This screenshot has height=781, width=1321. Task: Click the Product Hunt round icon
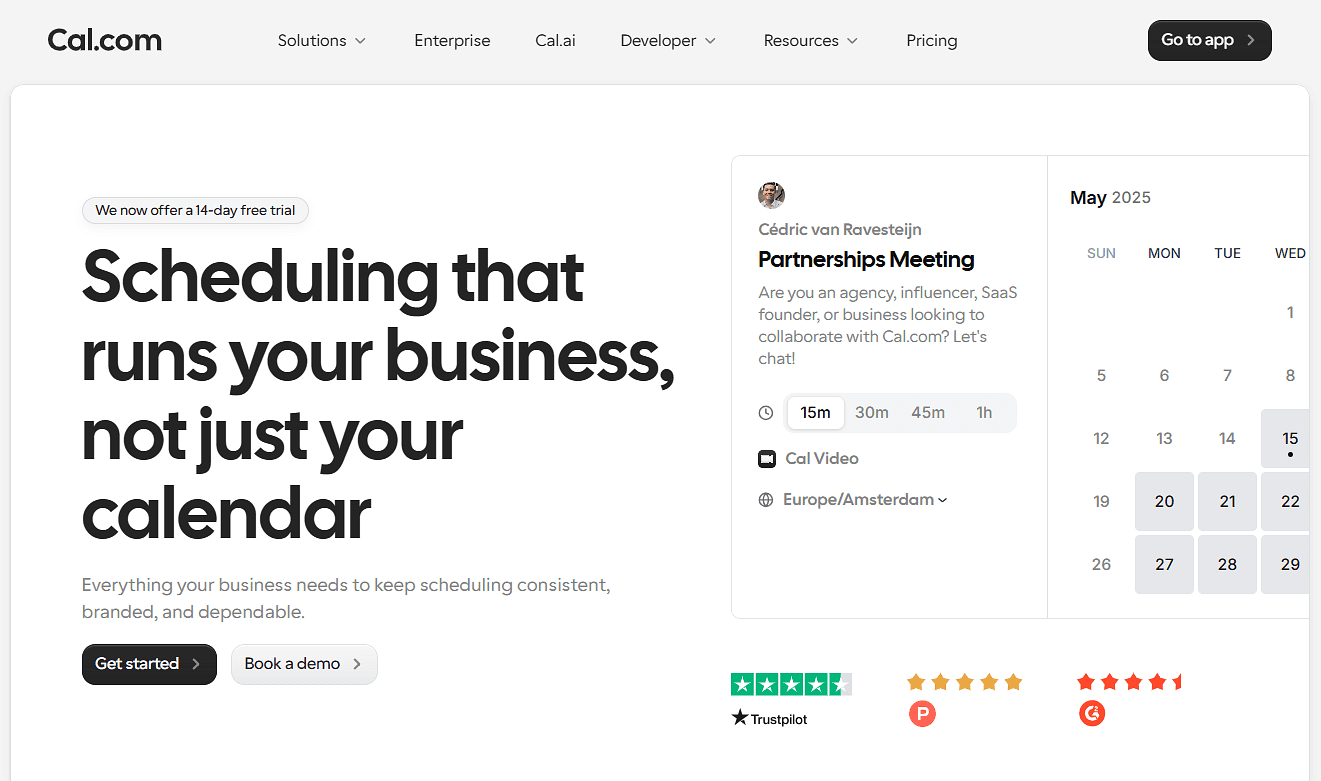pyautogui.click(x=922, y=714)
